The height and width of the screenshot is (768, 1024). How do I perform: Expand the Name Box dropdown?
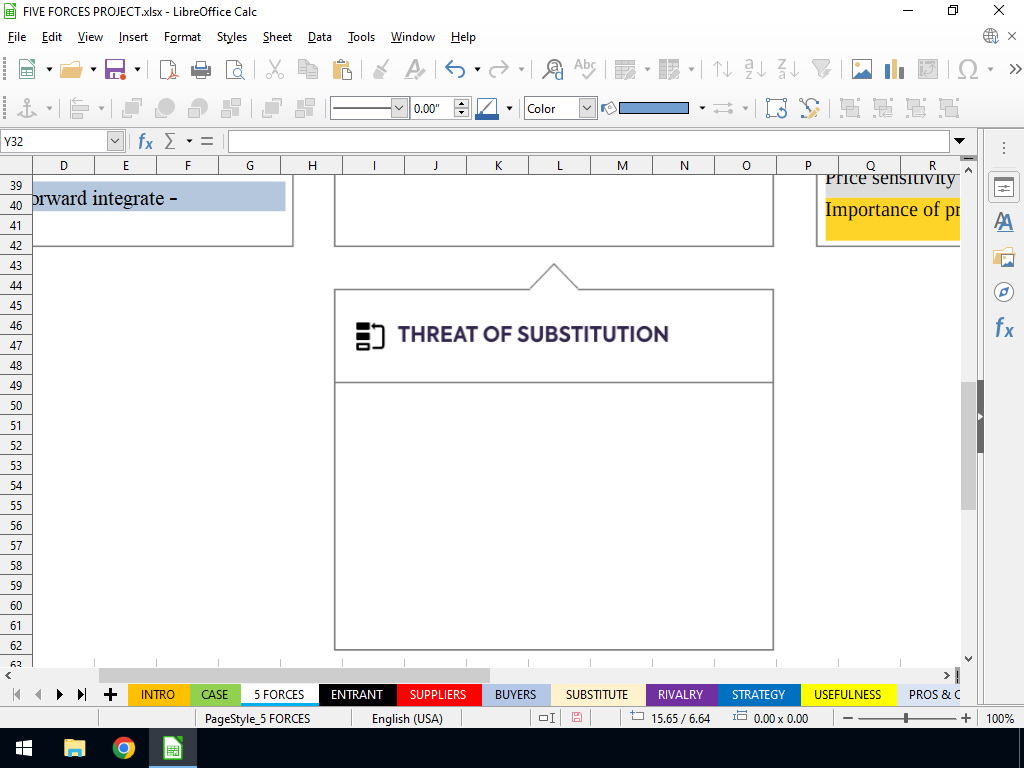coord(114,141)
